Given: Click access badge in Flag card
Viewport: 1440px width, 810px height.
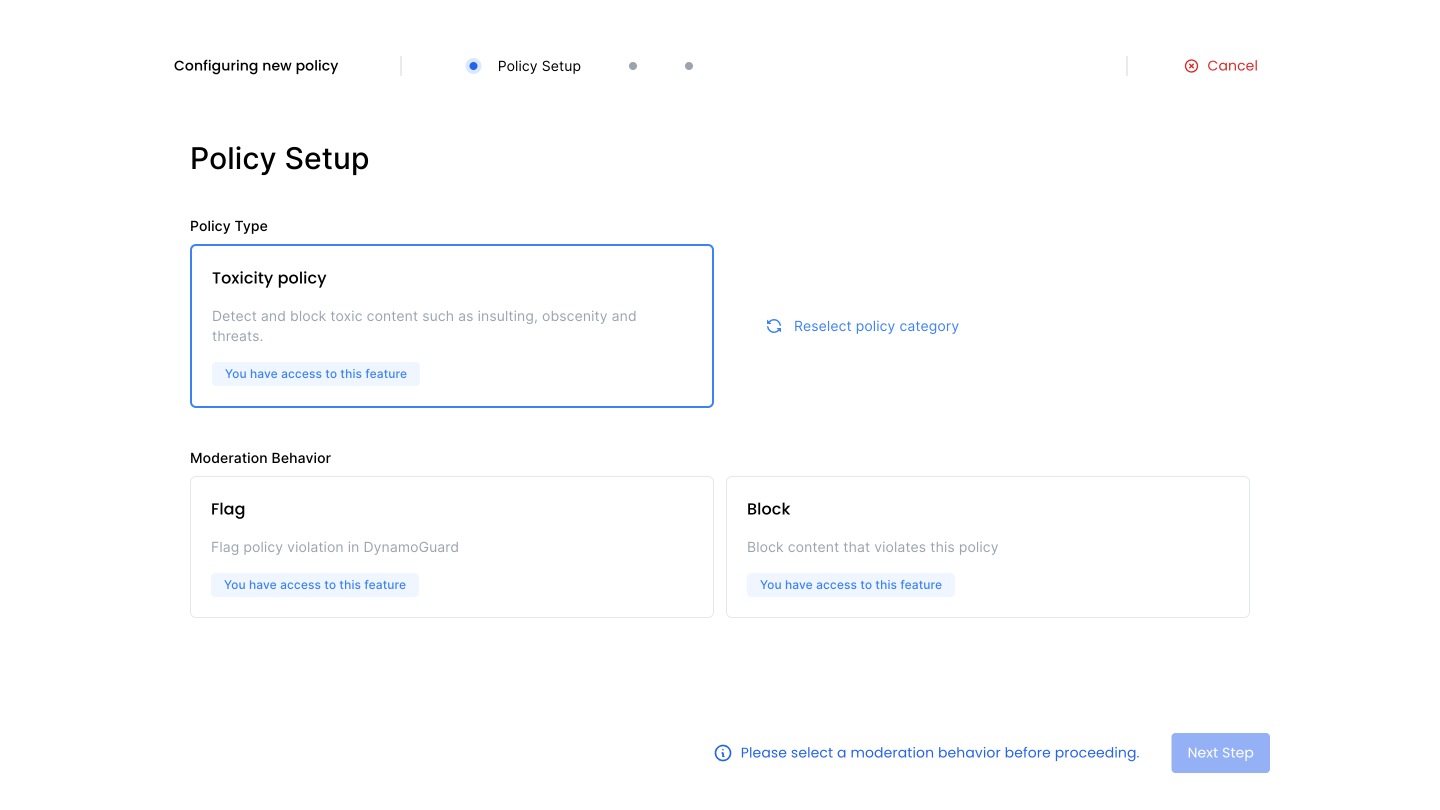Looking at the screenshot, I should [315, 585].
